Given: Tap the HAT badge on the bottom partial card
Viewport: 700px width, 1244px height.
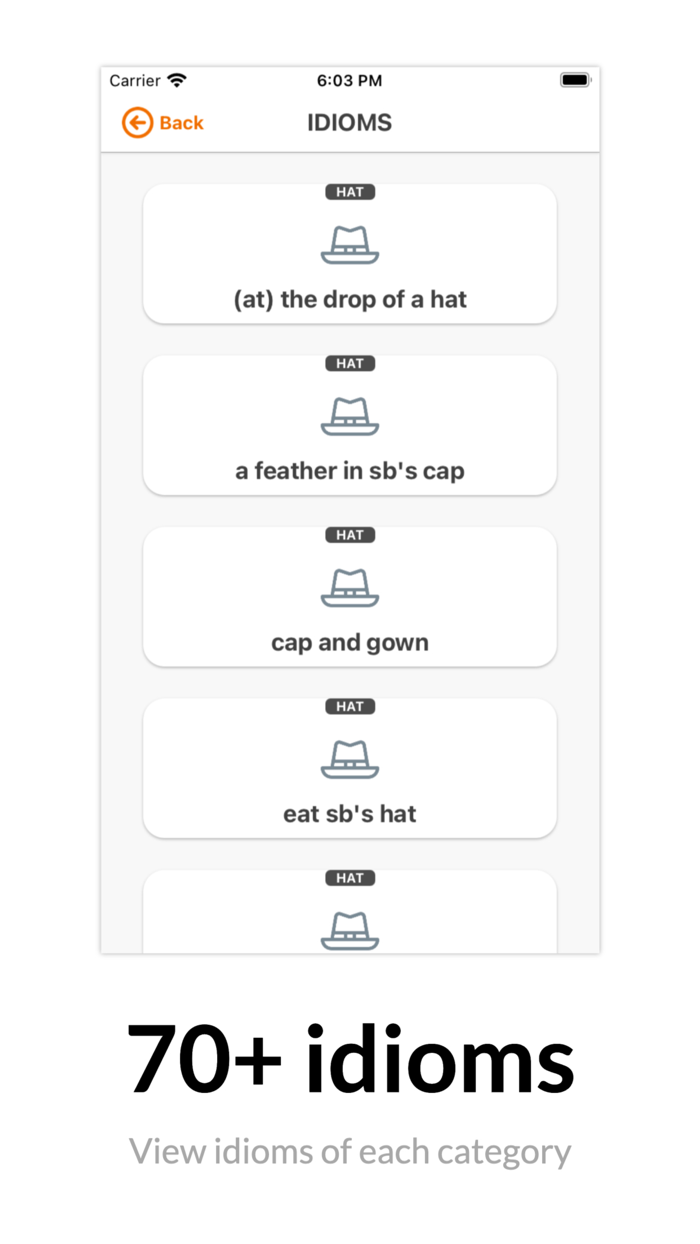Looking at the screenshot, I should [350, 878].
